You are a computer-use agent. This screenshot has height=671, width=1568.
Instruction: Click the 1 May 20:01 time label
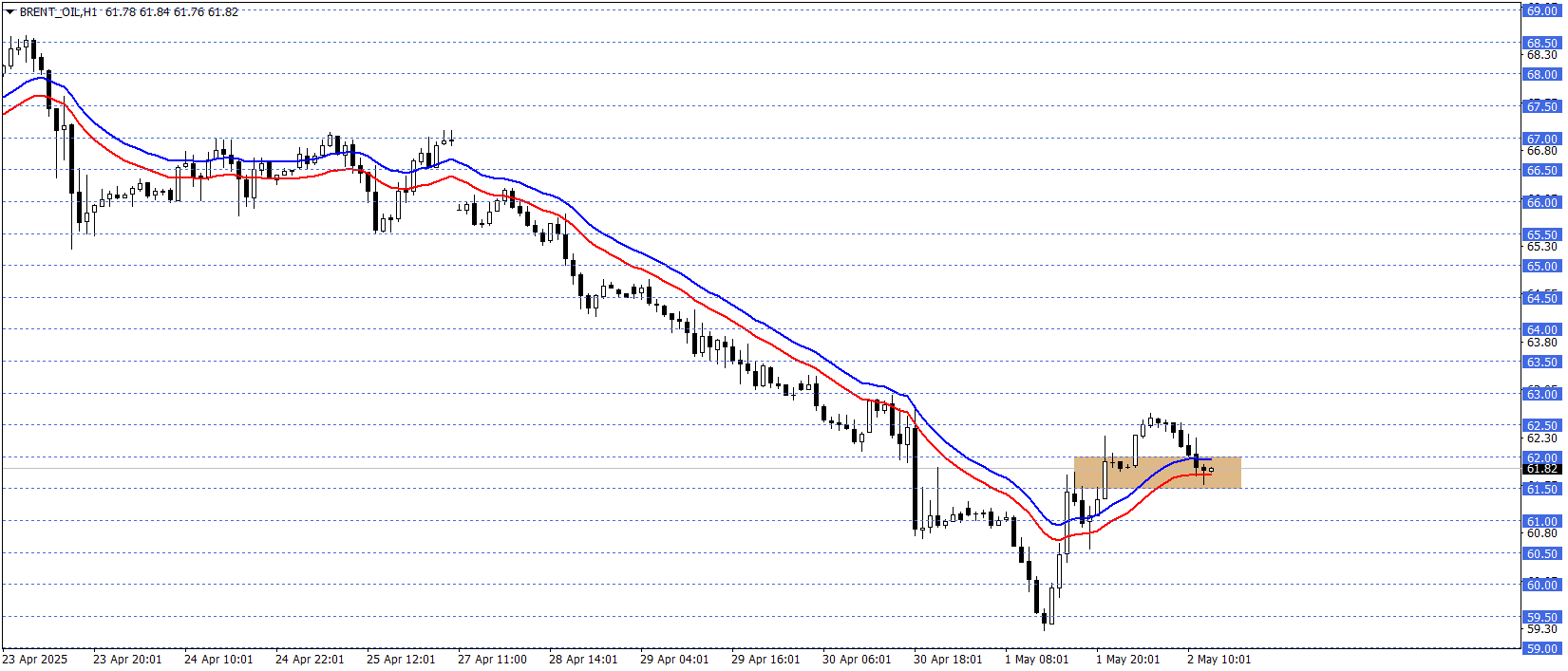tap(1128, 660)
